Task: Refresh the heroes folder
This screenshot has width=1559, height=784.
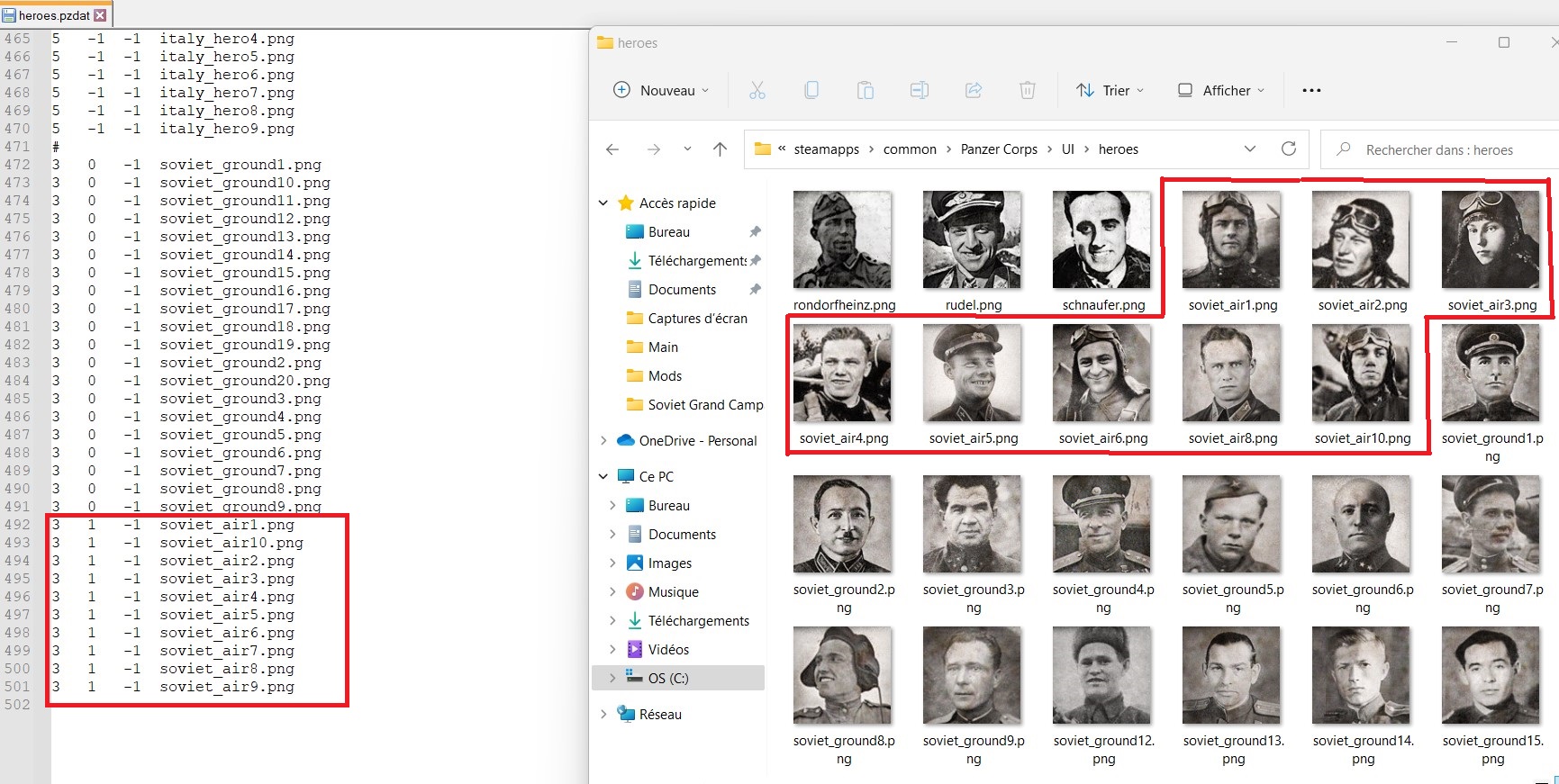Action: (1289, 149)
